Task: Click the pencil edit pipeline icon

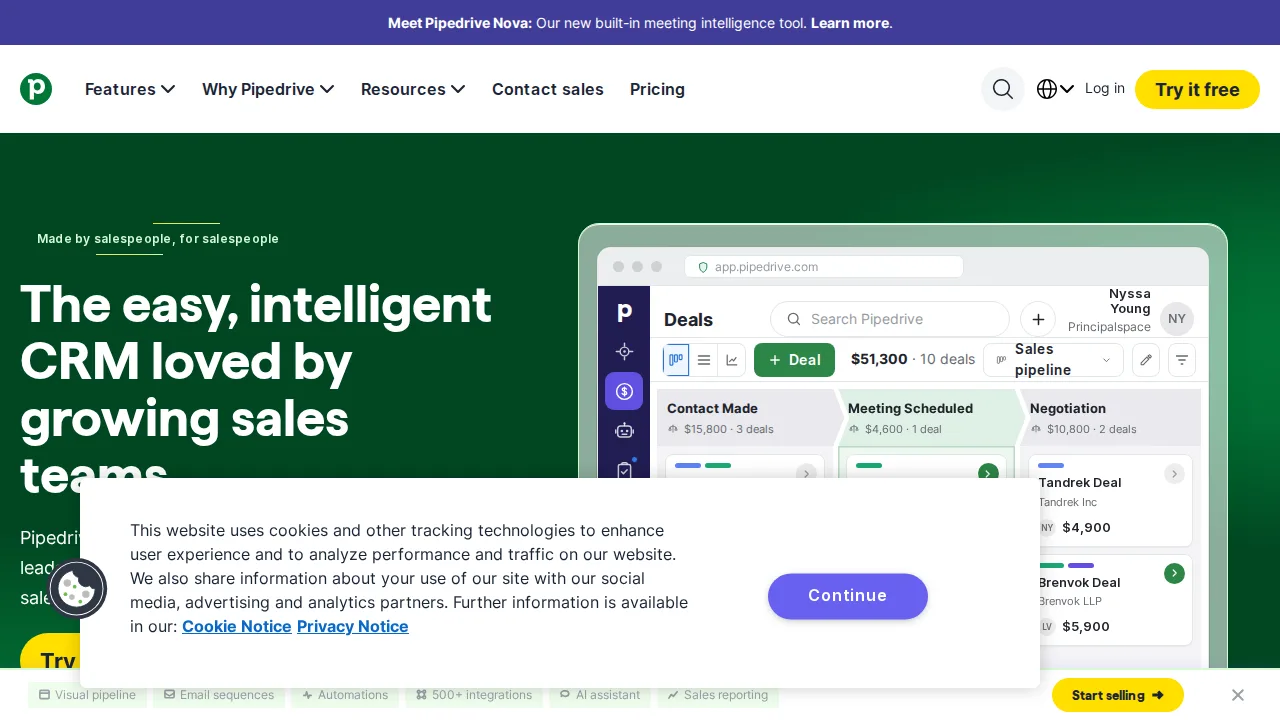Action: click(x=1146, y=360)
